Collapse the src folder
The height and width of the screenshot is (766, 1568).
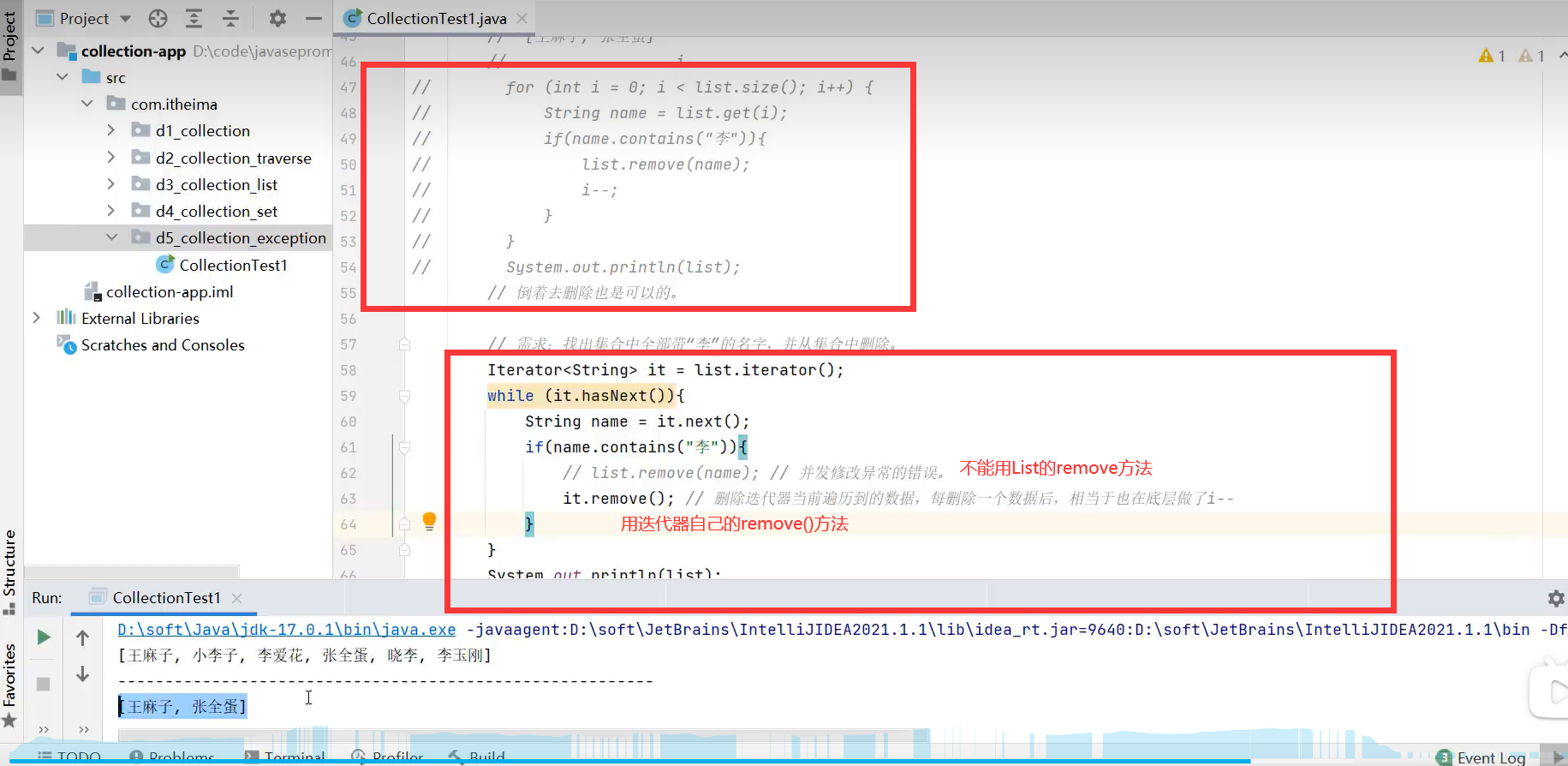63,77
